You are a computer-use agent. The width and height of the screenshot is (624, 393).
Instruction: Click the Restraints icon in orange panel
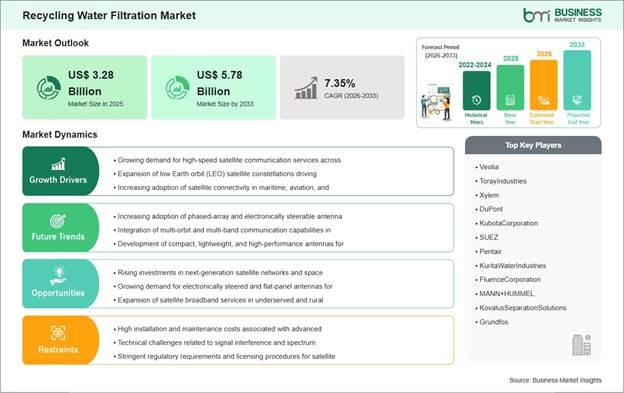pyautogui.click(x=58, y=333)
